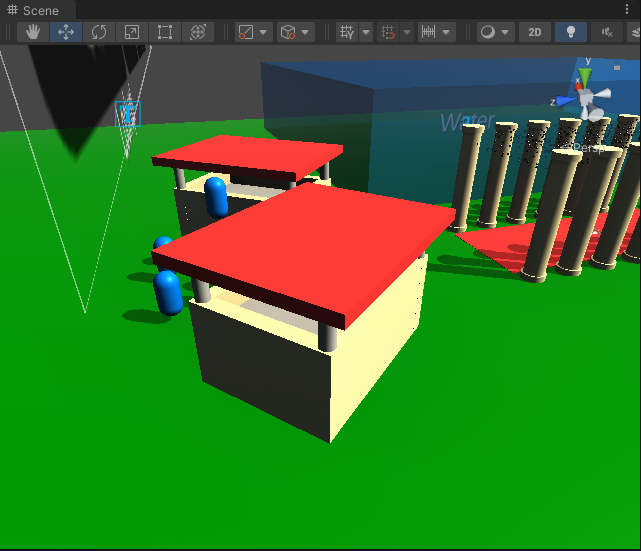Toggle scene audio mute
Screen dimensions: 641x551
pyautogui.click(x=606, y=32)
